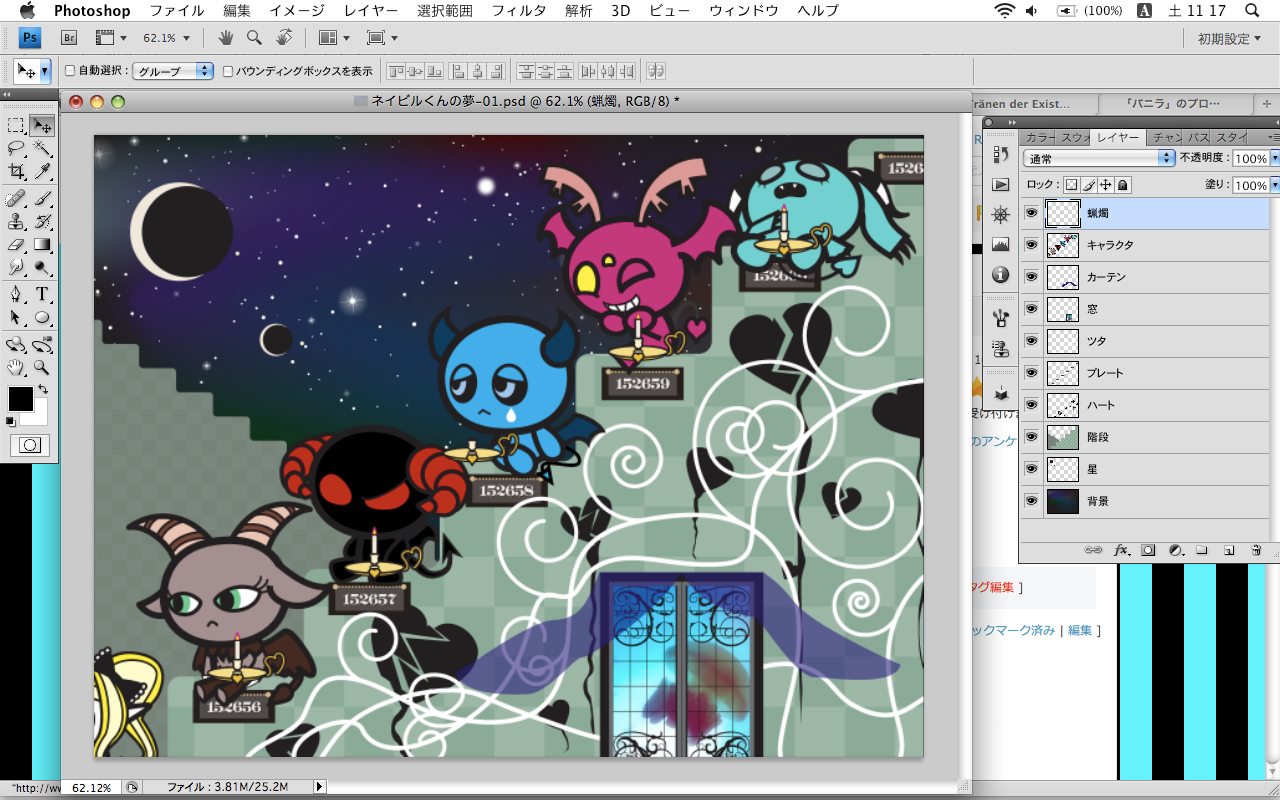The image size is (1280, 800).
Task: Launch Adobe Bridge
Action: tap(69, 38)
